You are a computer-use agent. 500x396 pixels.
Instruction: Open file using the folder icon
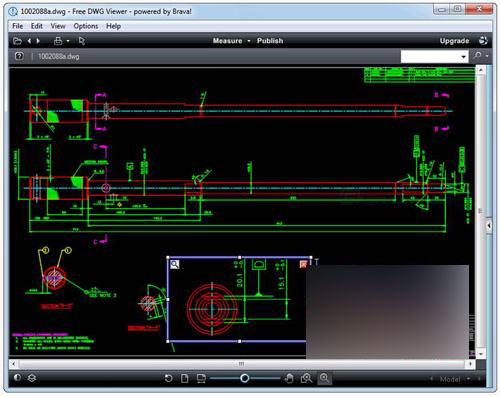point(17,41)
